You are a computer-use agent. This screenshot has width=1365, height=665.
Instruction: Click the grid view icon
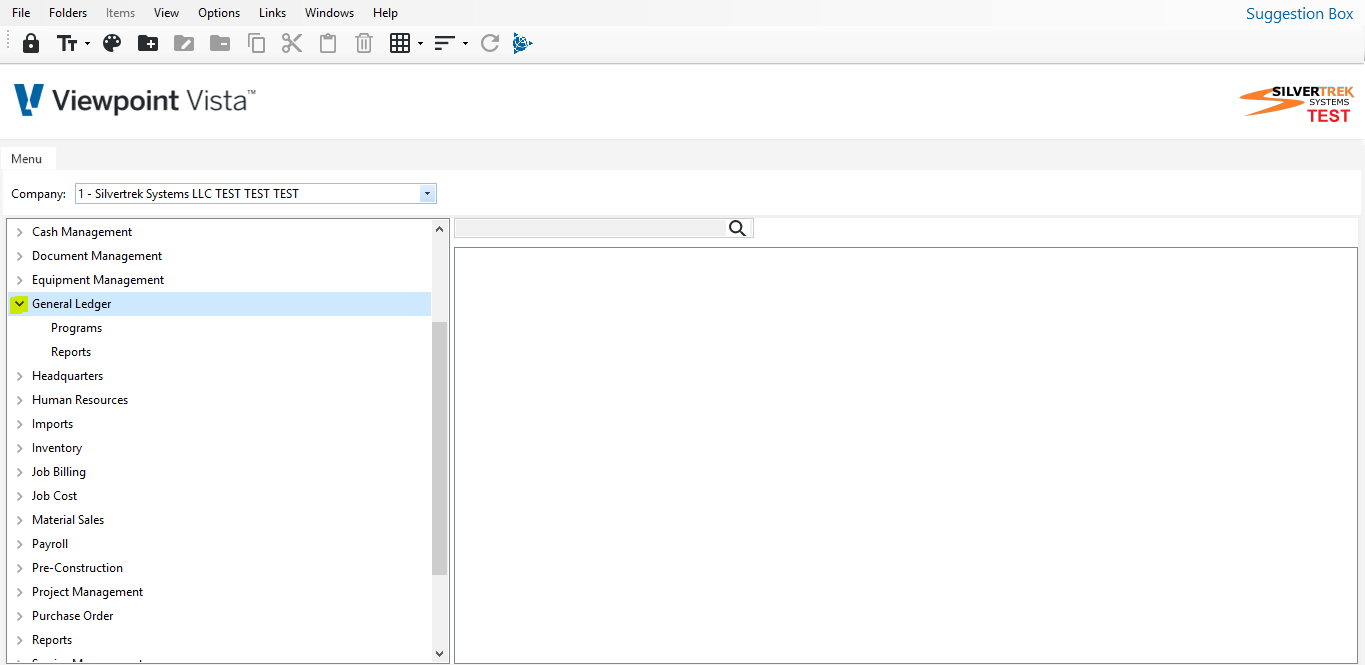pos(400,43)
